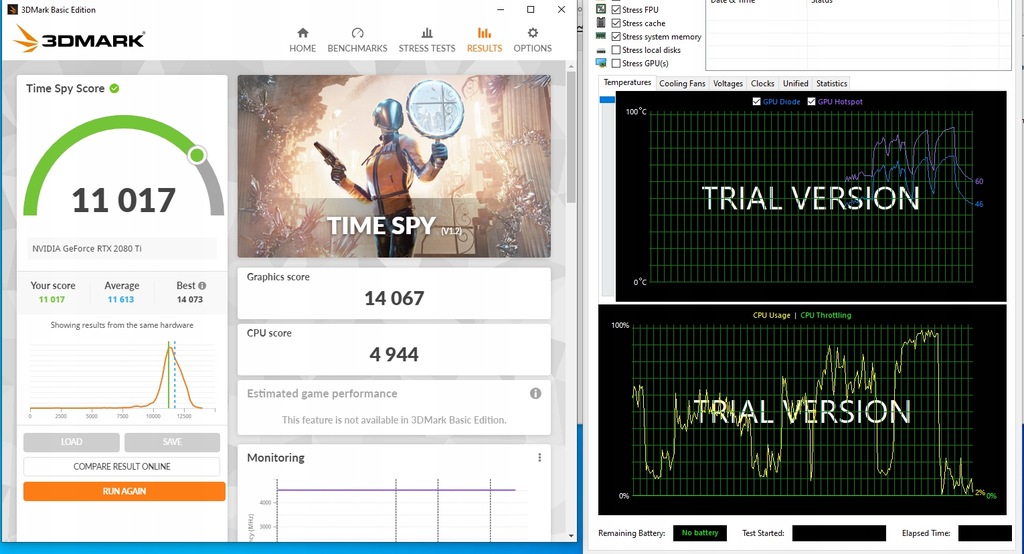Click the LOAD button
Screen dimensions: 1024x554
[x=71, y=442]
